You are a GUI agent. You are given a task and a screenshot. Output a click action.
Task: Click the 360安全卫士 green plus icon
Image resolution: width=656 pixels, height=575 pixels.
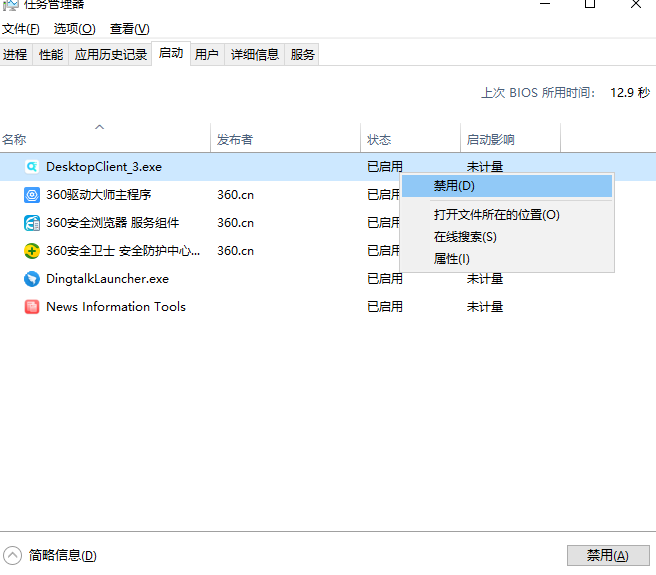32,251
